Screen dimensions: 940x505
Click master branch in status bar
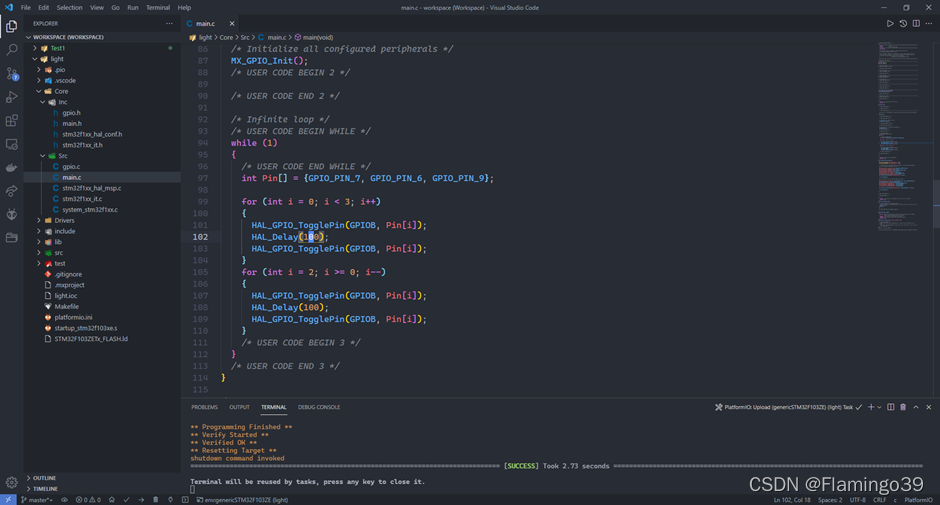(37, 500)
